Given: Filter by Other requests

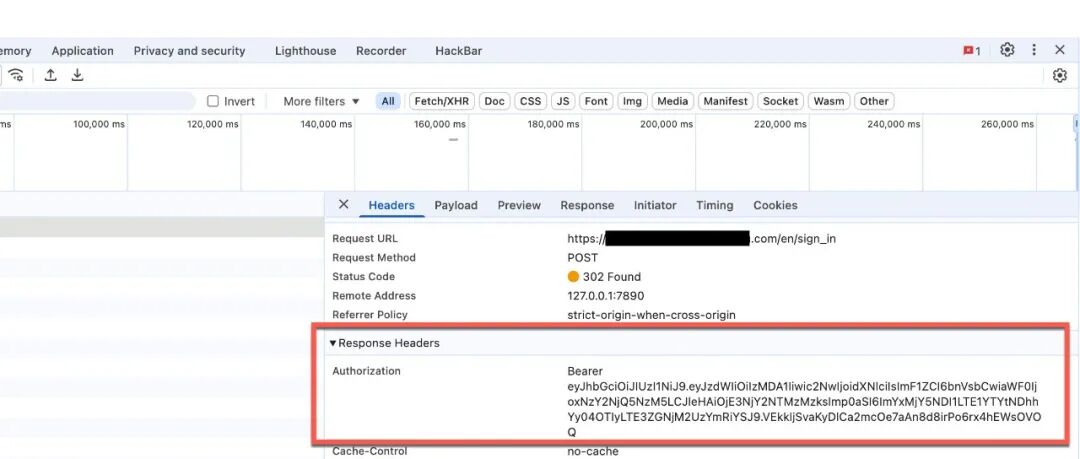Looking at the screenshot, I should point(874,101).
